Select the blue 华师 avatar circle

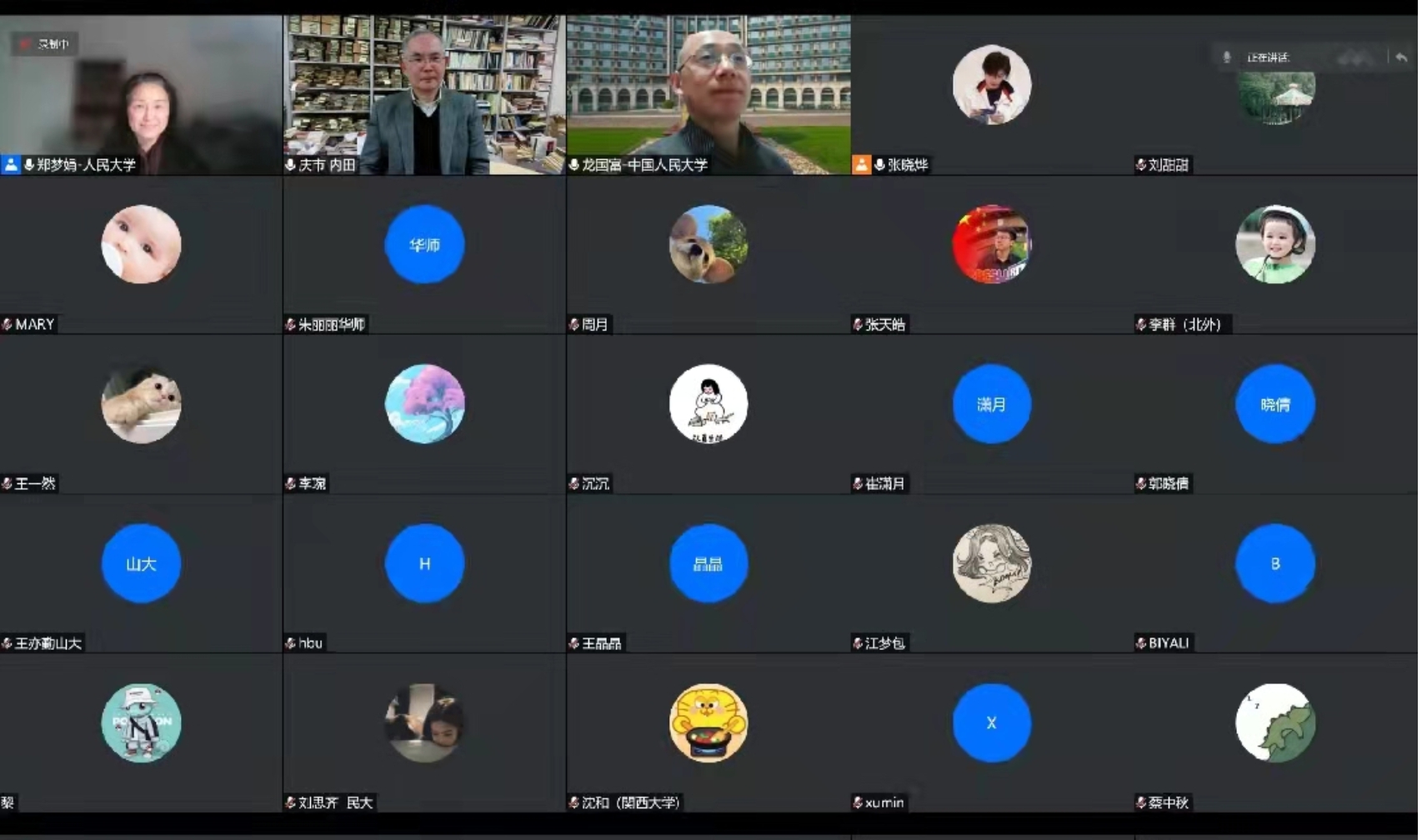(424, 245)
